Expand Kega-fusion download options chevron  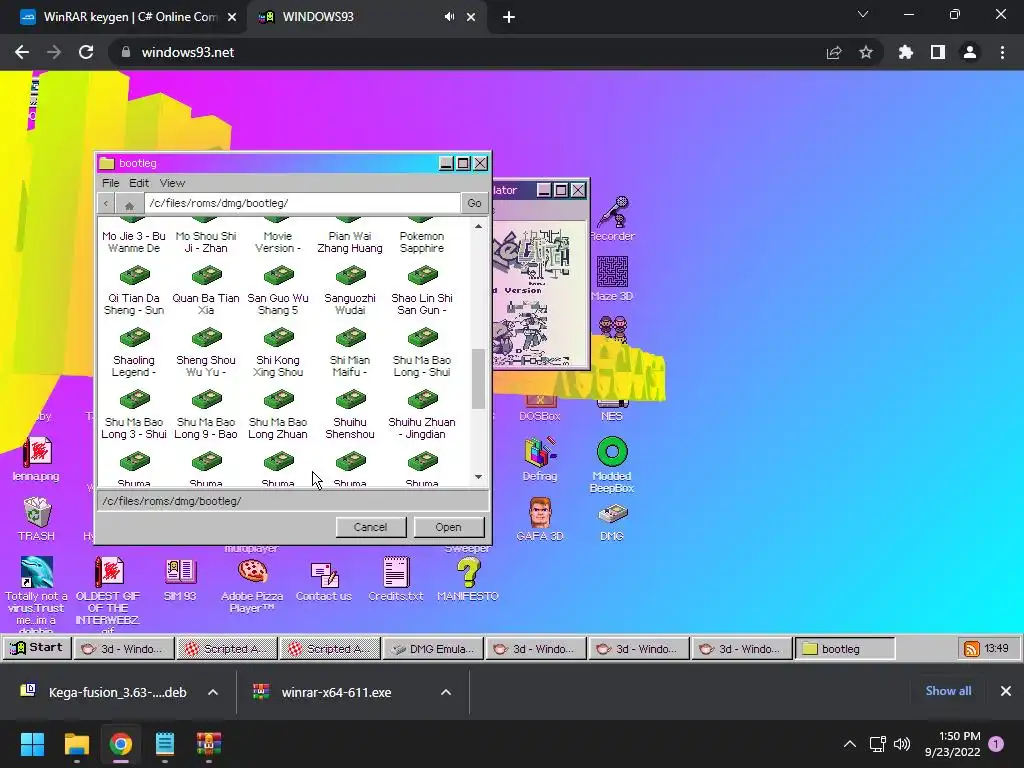[213, 692]
